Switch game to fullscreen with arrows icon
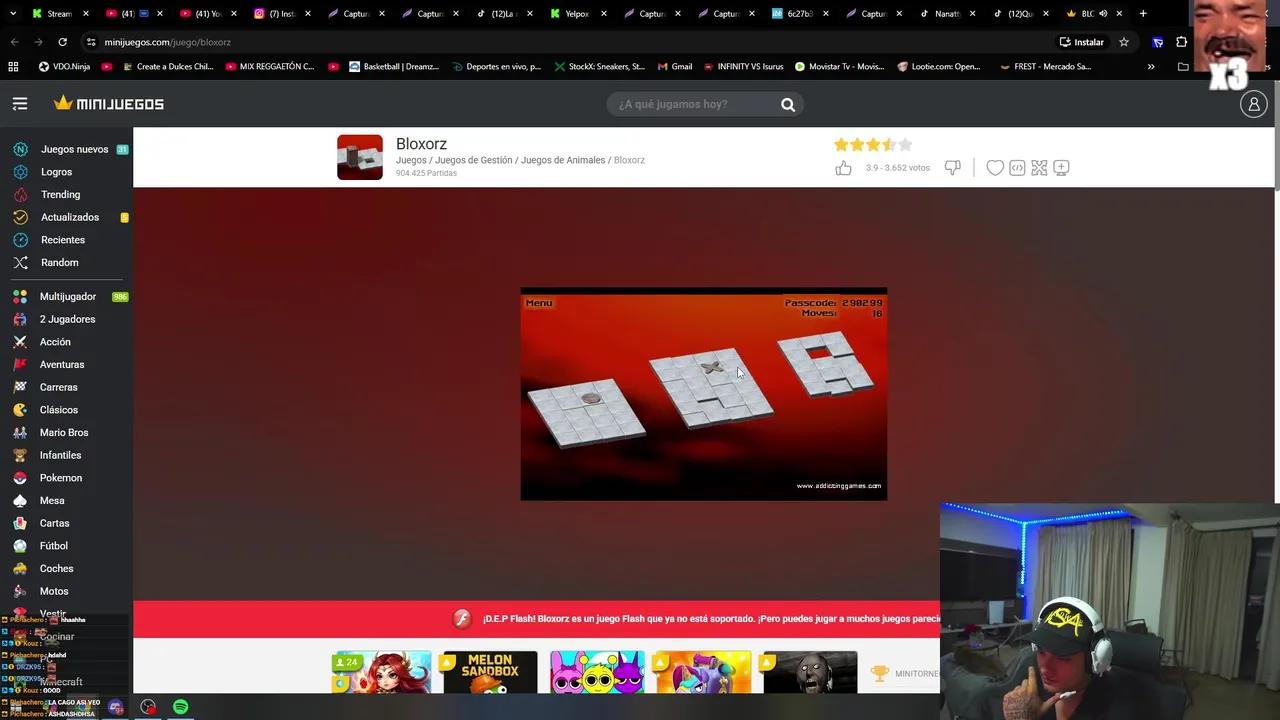 pyautogui.click(x=1039, y=168)
